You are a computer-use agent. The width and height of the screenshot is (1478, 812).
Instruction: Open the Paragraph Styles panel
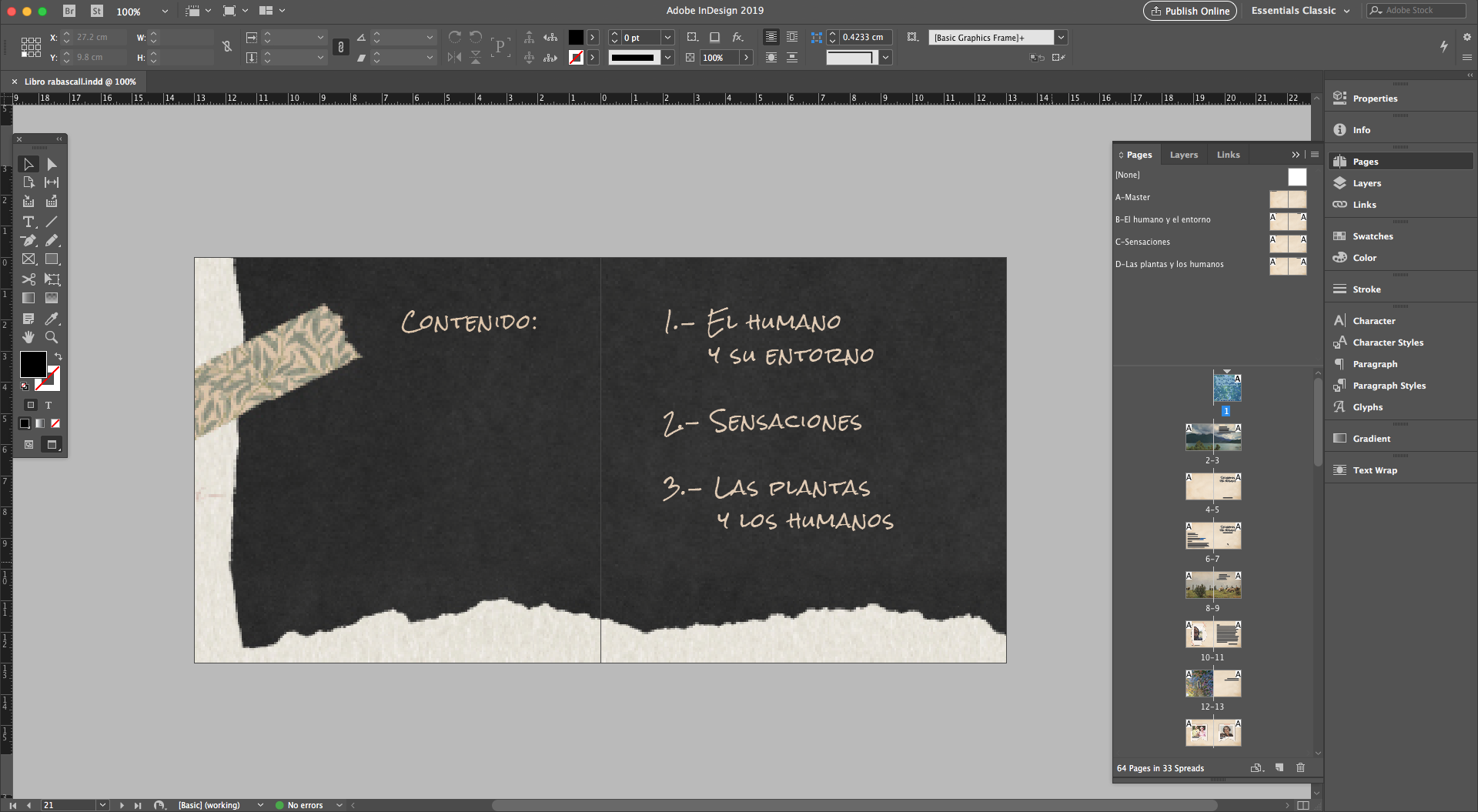1389,386
